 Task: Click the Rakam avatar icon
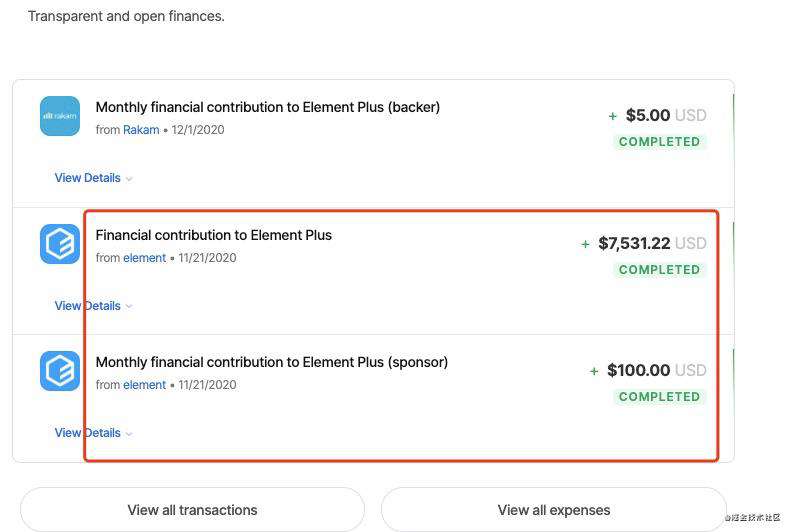tap(60, 116)
